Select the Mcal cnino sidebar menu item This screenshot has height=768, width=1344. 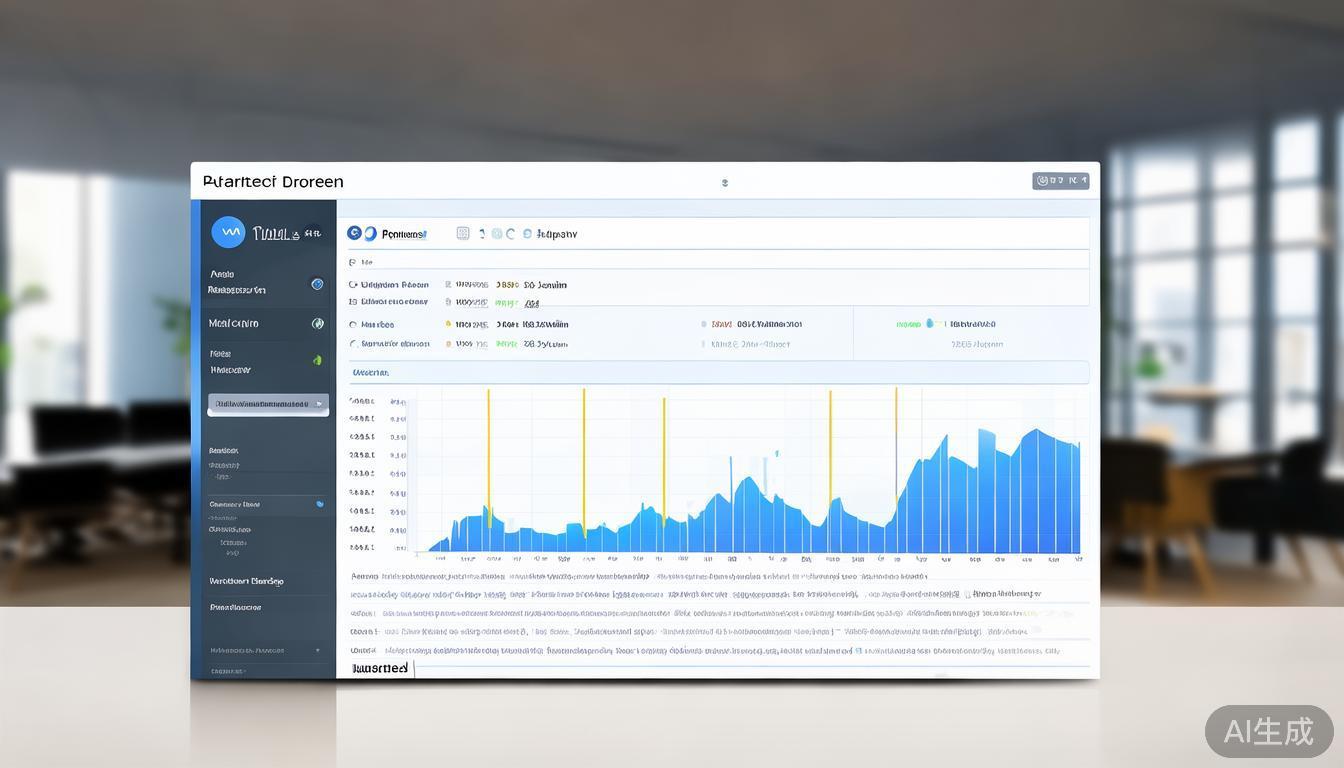pyautogui.click(x=234, y=324)
